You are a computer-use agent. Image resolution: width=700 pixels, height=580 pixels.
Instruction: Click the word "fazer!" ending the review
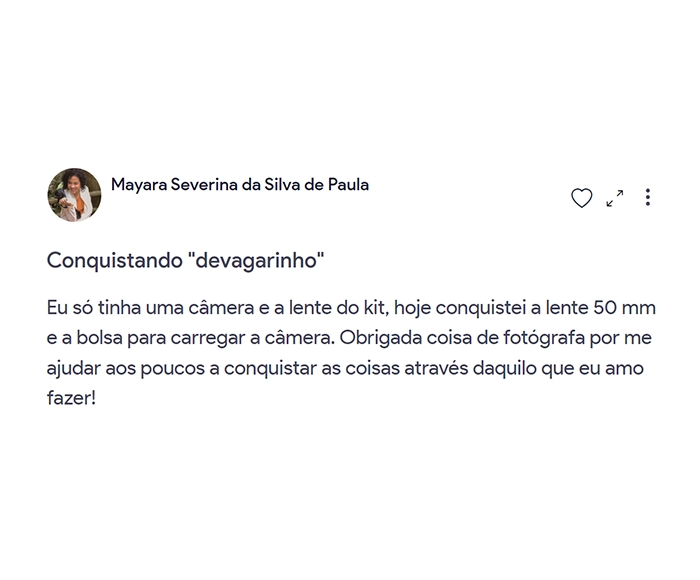[71, 399]
